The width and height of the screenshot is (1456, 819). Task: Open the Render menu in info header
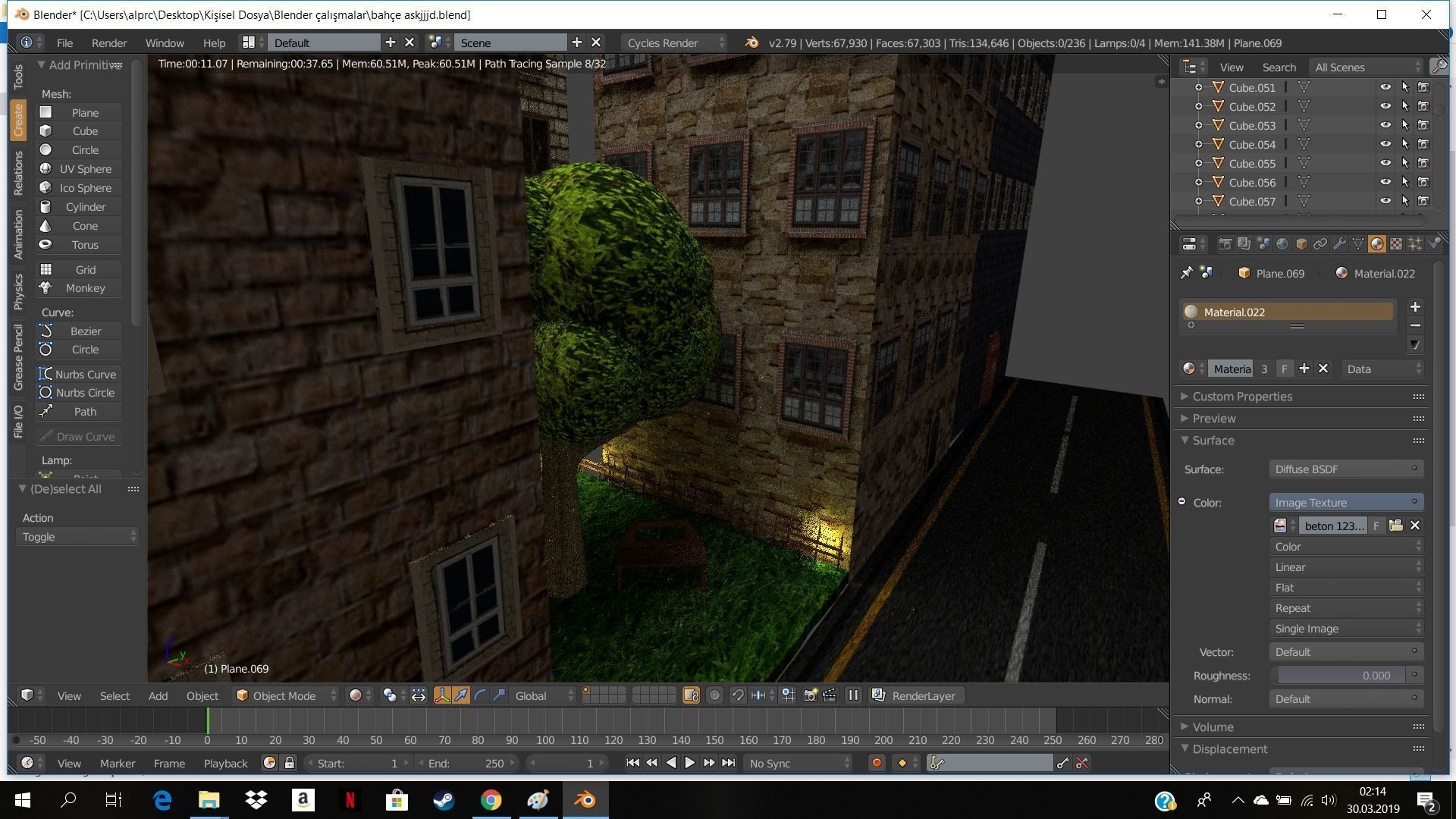pos(109,42)
